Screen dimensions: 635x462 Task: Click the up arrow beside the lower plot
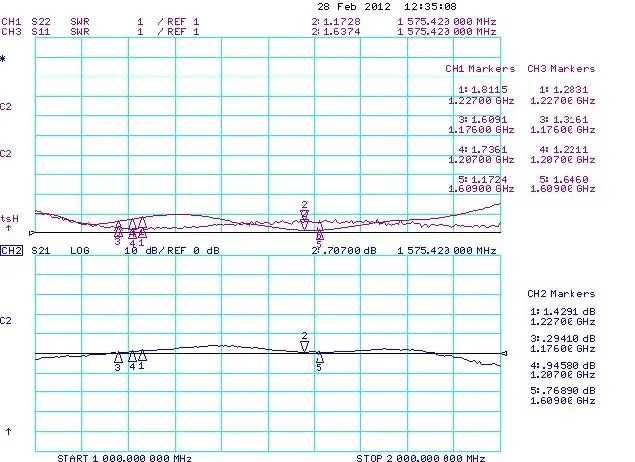point(8,432)
